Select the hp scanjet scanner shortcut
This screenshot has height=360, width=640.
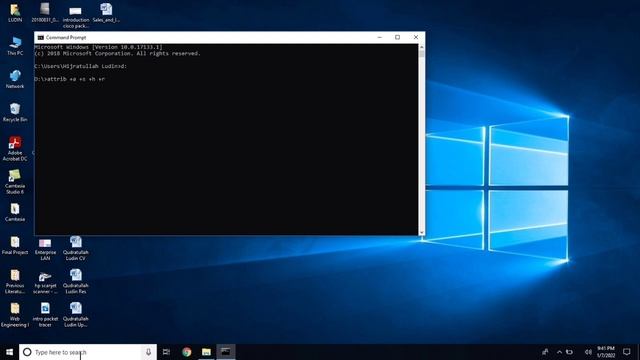click(x=45, y=282)
